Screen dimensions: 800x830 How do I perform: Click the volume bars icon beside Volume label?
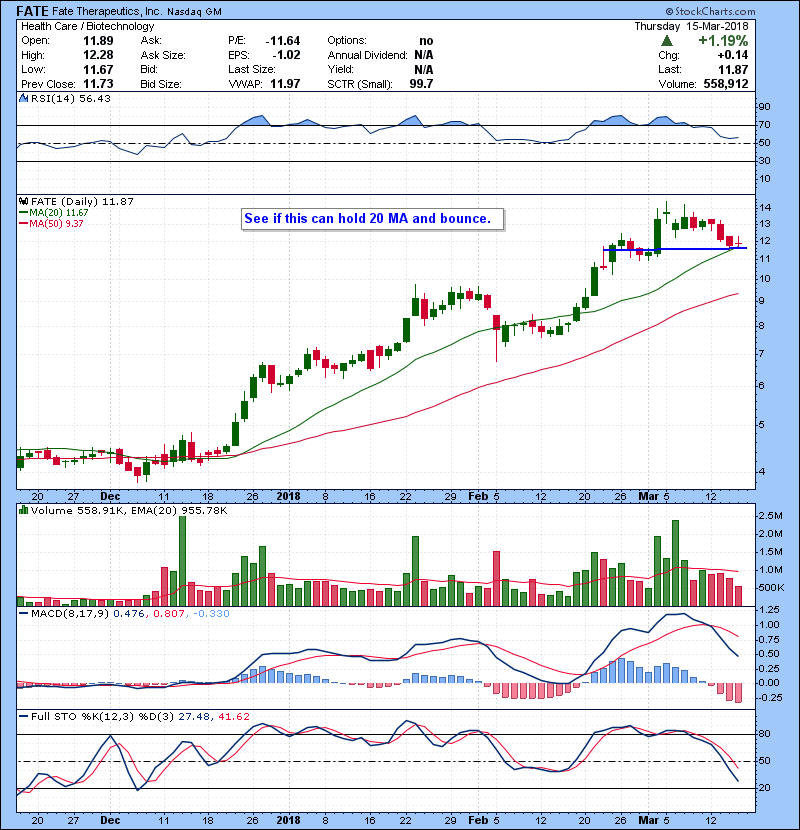coord(23,510)
